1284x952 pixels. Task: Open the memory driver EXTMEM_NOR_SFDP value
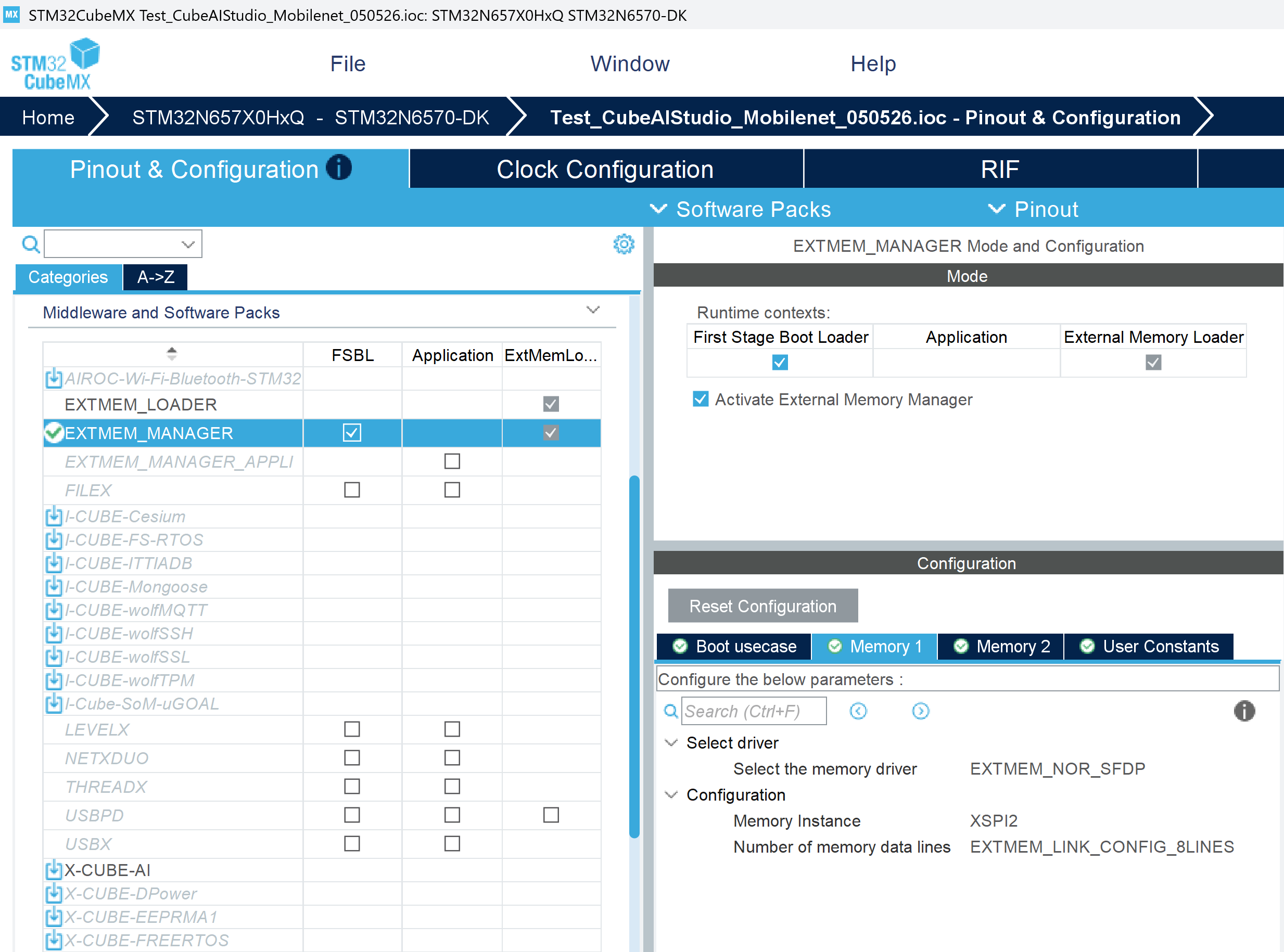(1057, 769)
